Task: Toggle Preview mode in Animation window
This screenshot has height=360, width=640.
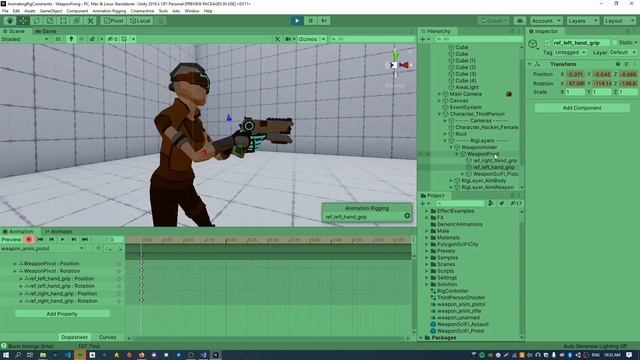Action: coord(11,240)
